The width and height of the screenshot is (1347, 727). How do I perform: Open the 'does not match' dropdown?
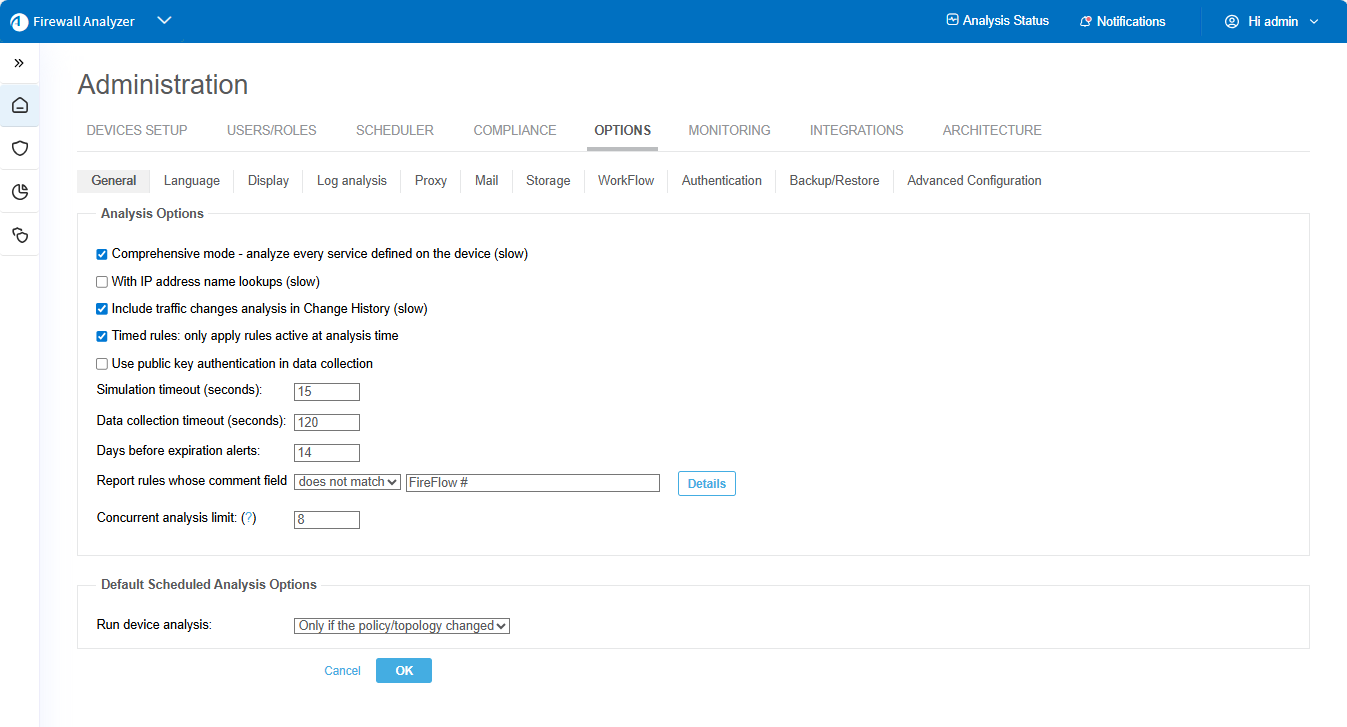point(348,482)
